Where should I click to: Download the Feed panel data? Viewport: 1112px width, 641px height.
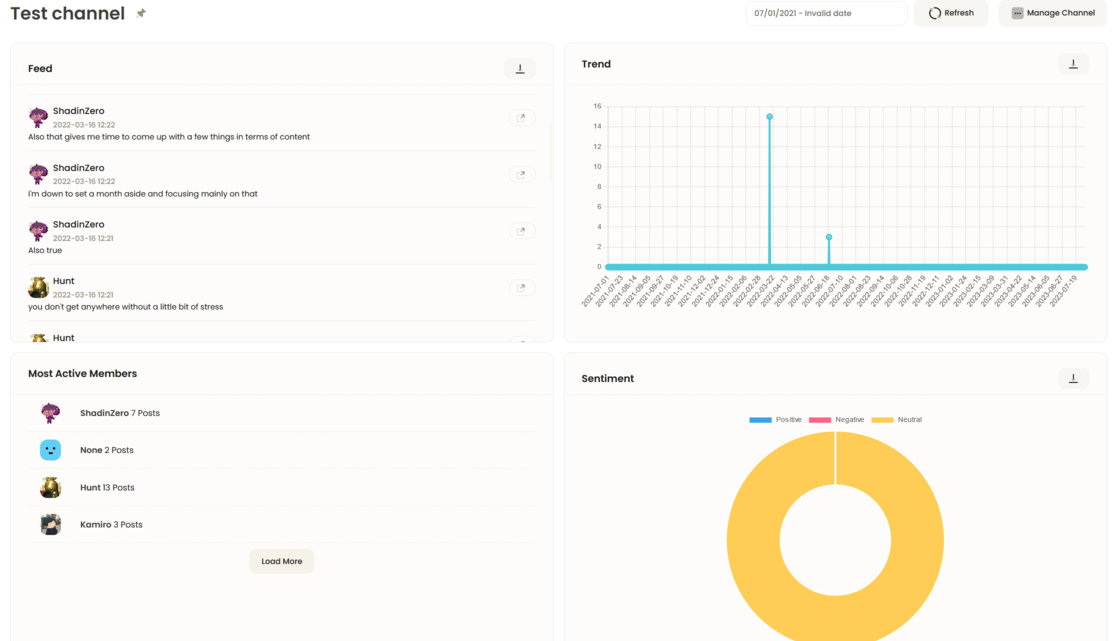click(519, 69)
